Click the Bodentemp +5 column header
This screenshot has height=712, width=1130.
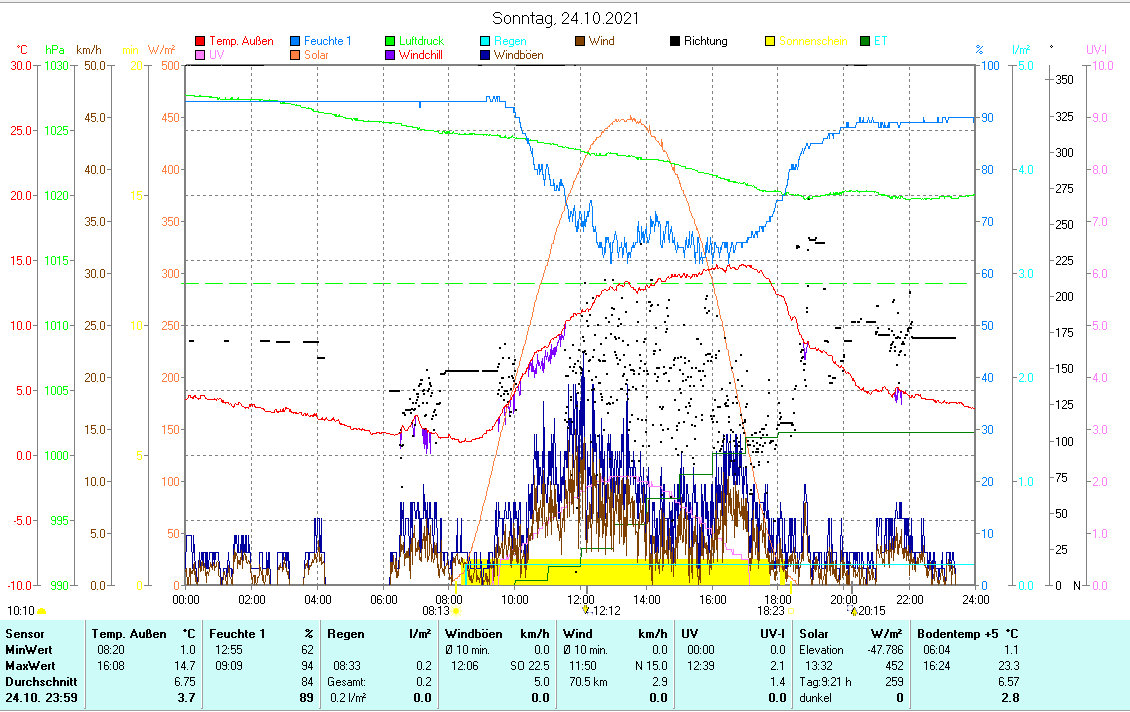(958, 633)
